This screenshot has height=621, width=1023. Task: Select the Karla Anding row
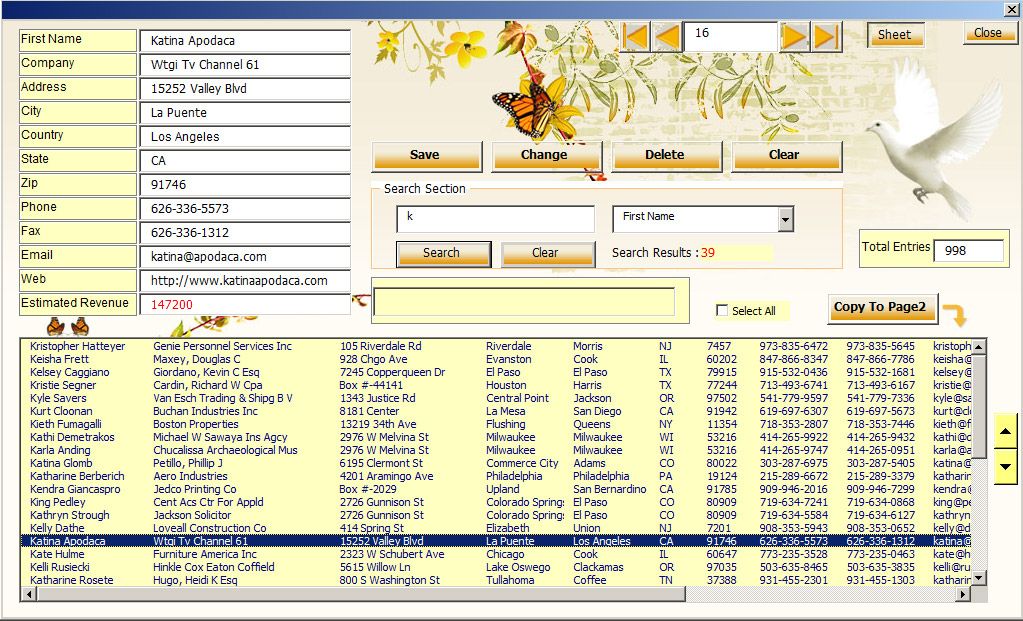(496, 451)
